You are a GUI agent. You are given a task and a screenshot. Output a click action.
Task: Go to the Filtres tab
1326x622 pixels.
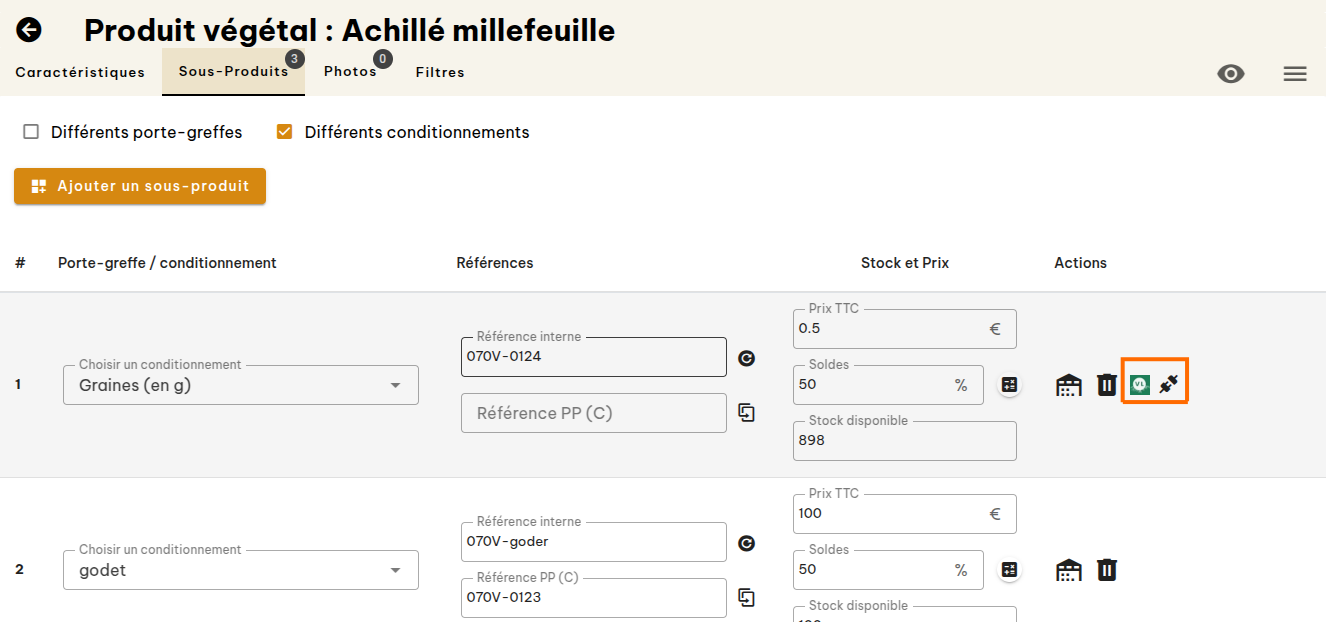[440, 72]
